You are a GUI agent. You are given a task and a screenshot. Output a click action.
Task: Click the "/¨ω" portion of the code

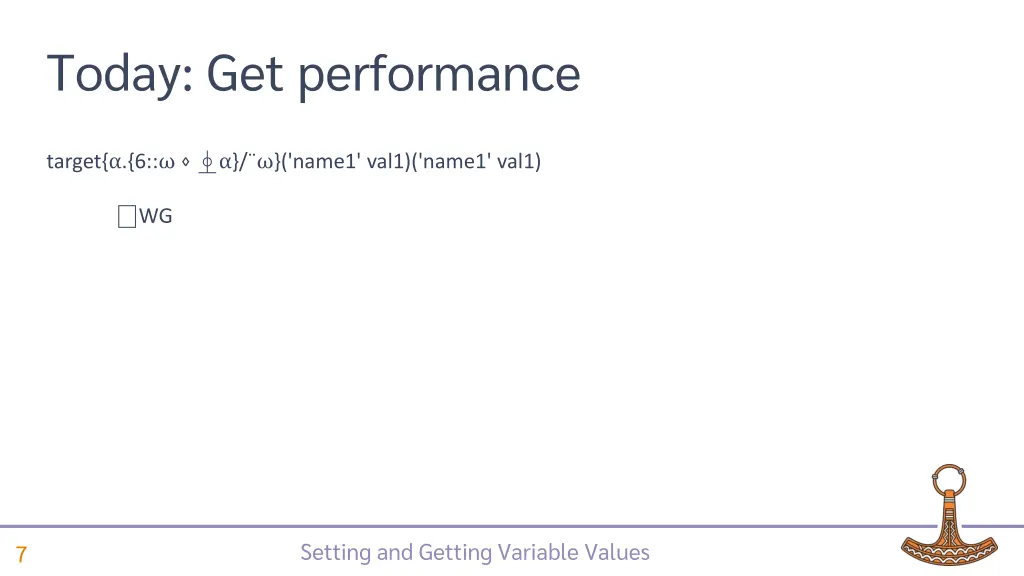(258, 161)
